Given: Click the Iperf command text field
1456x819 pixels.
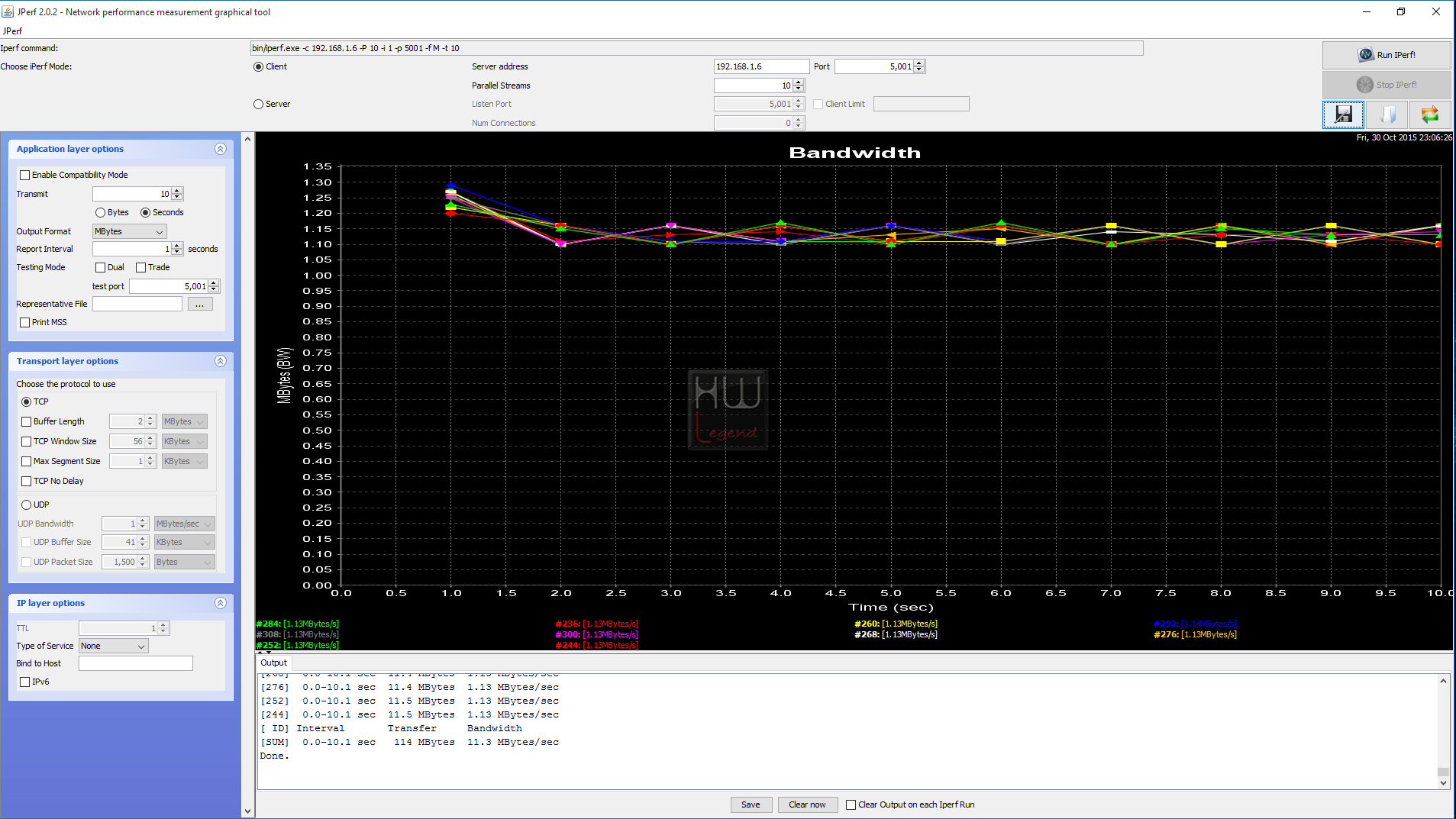Looking at the screenshot, I should pos(696,48).
